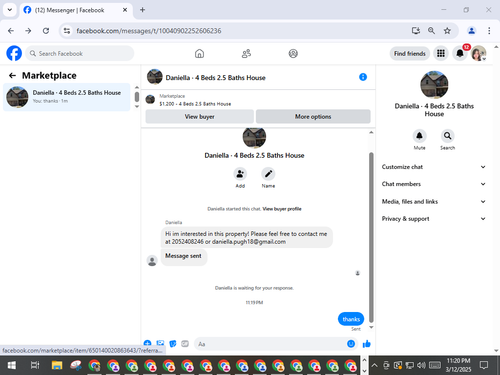The image size is (500, 375).
Task: Click the chat messages vertical scrollbar
Action: tap(371, 237)
